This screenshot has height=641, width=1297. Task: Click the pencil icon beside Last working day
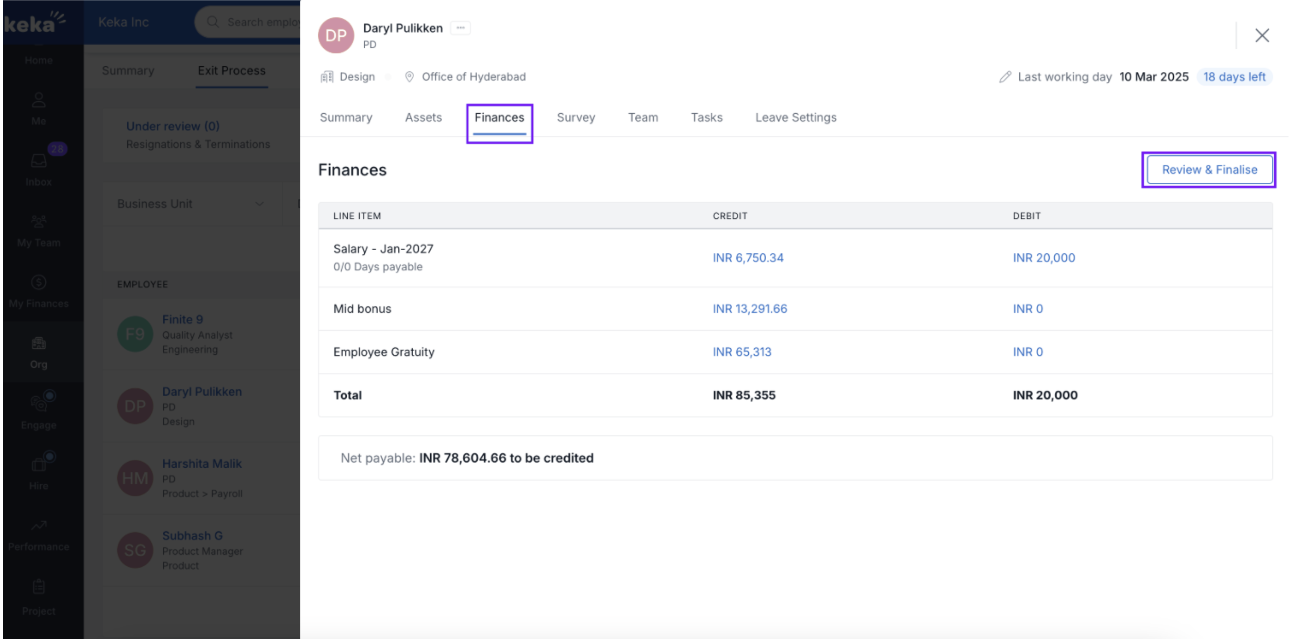[x=1004, y=77]
